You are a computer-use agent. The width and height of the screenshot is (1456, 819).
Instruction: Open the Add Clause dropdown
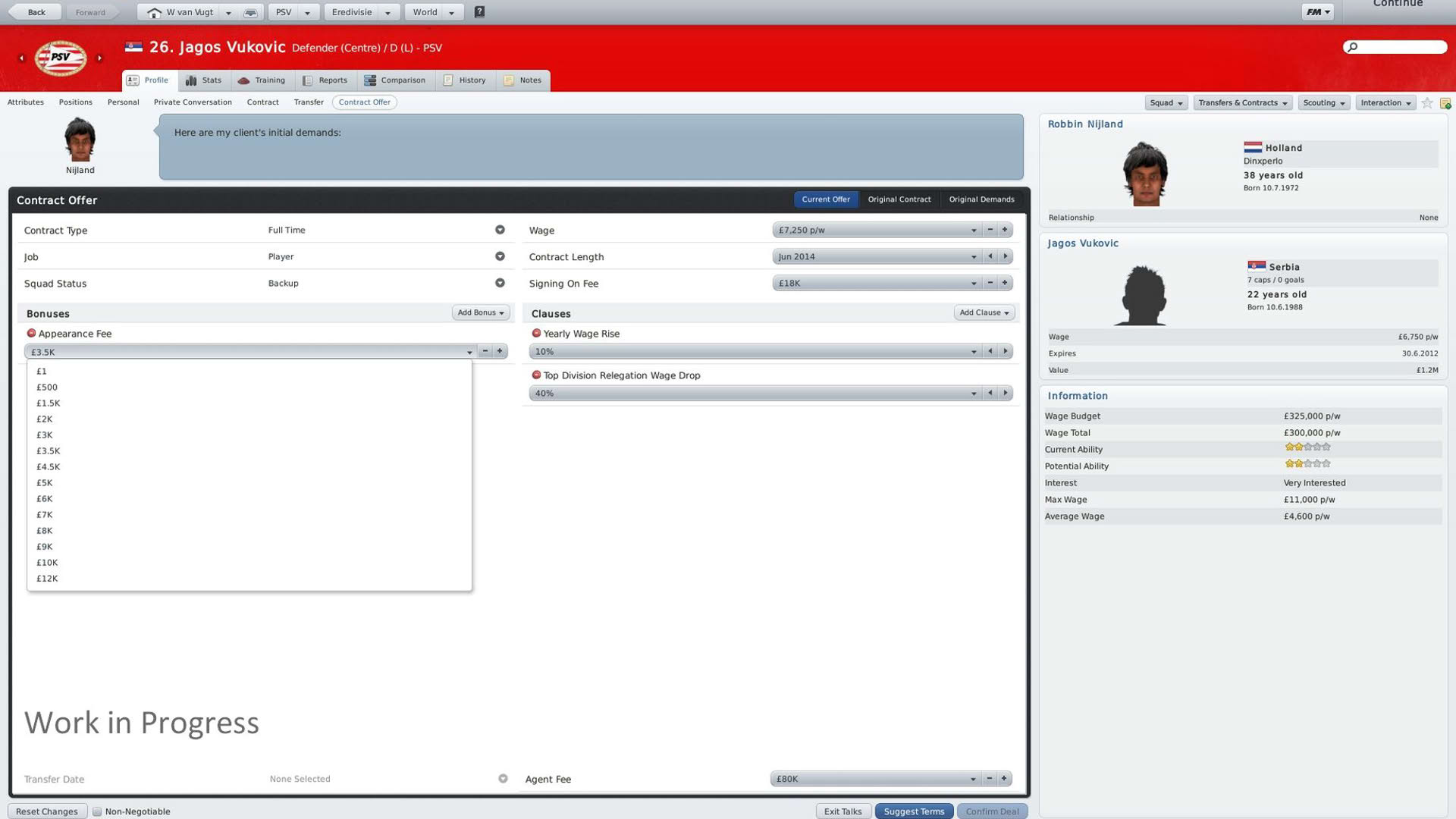984,312
